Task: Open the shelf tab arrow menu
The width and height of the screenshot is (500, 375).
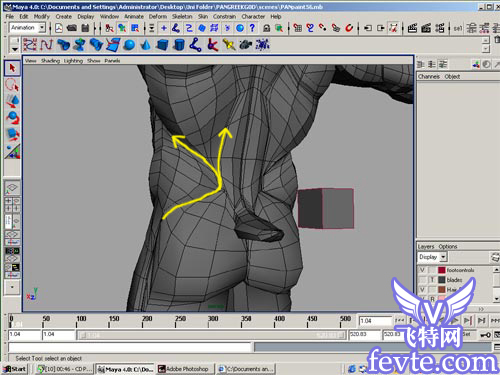Action: (x=14, y=49)
